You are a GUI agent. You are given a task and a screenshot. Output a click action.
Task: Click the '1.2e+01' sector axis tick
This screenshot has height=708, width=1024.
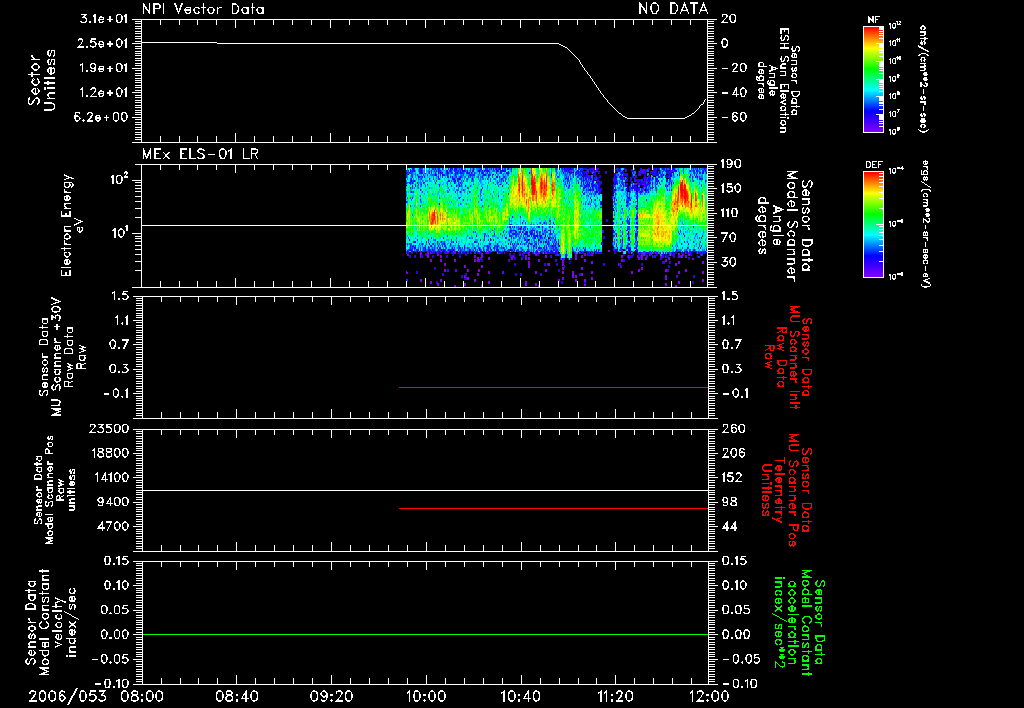[103, 93]
